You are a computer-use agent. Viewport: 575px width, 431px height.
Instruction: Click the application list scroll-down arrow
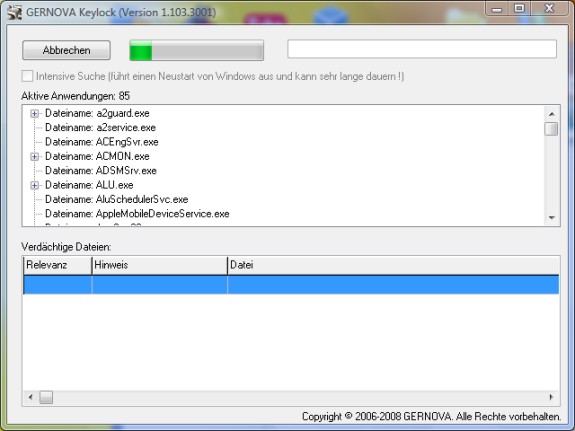click(552, 218)
